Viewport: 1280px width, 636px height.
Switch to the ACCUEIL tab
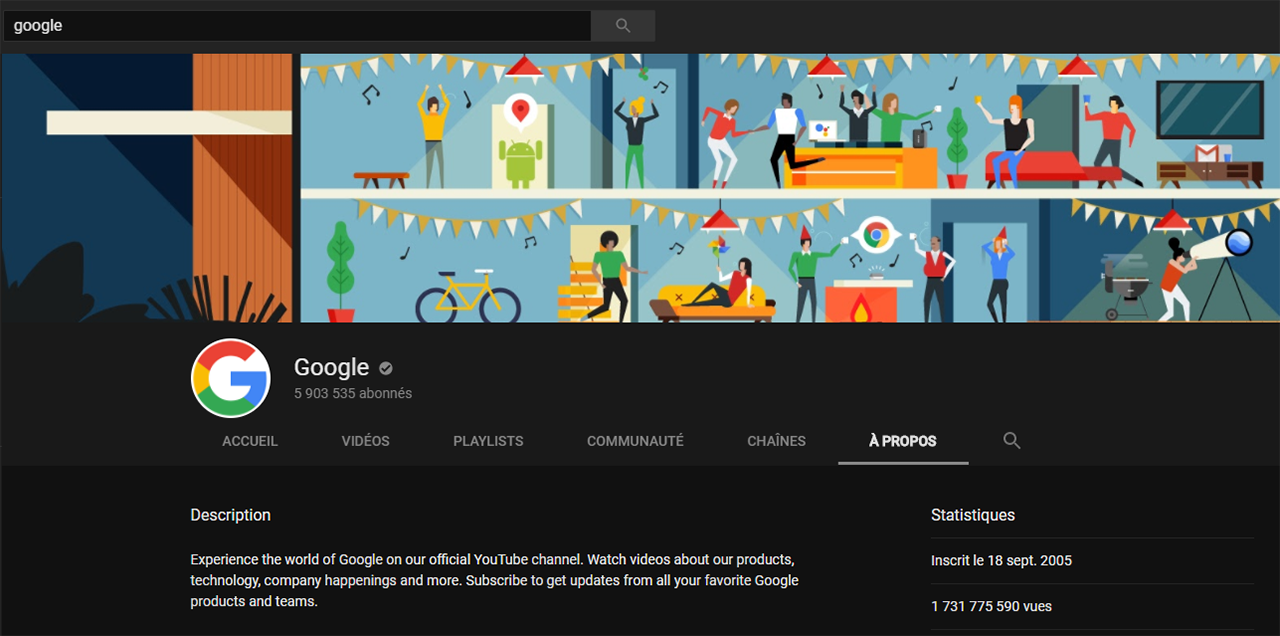pos(250,441)
